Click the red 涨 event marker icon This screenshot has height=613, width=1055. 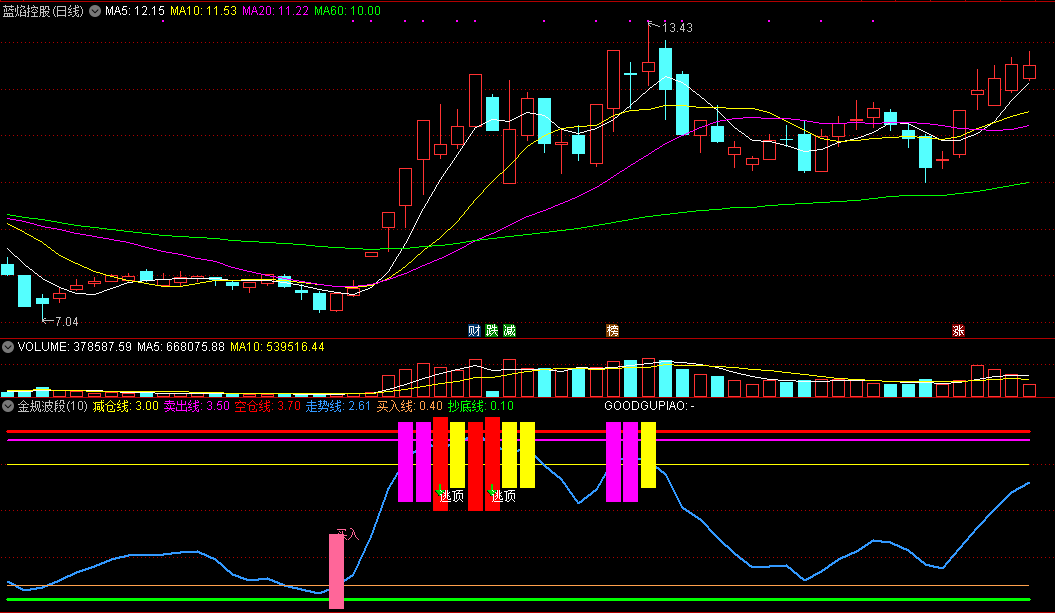pyautogui.click(x=958, y=330)
